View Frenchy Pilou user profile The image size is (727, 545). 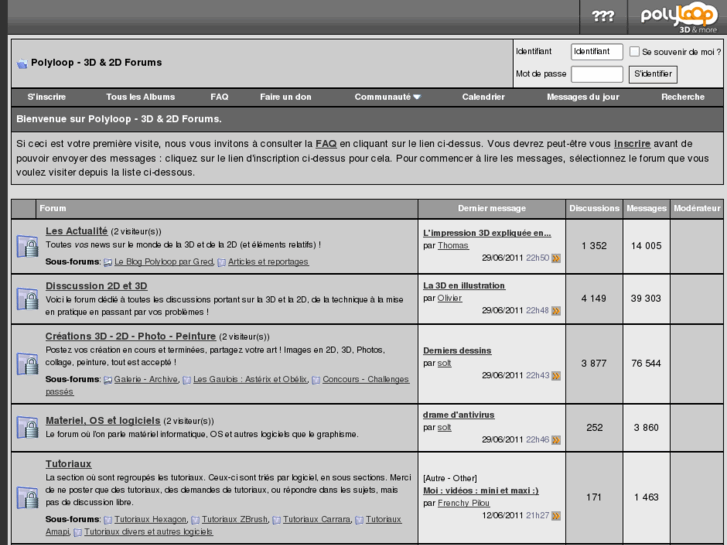(x=464, y=503)
